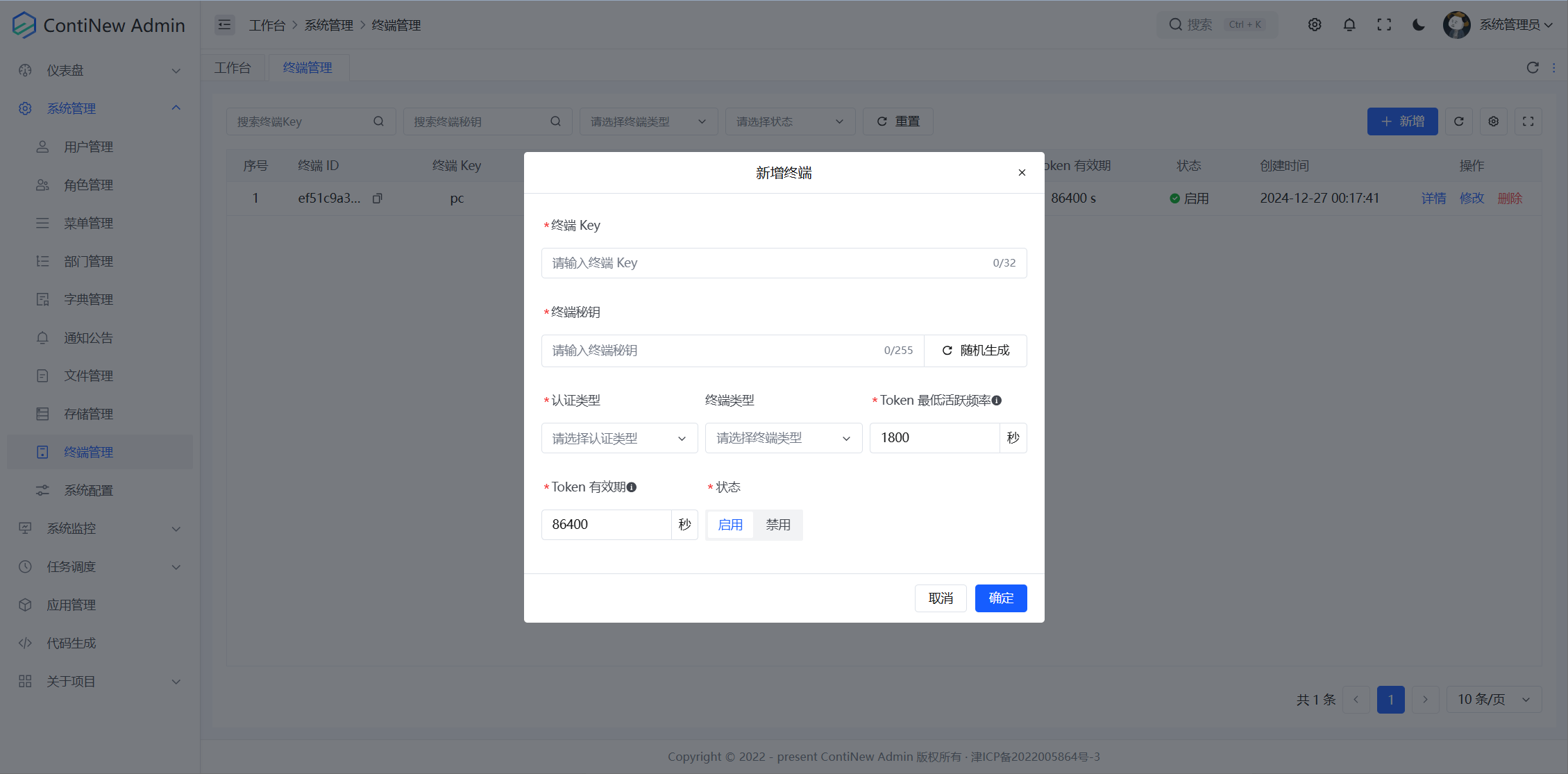Image resolution: width=1568 pixels, height=774 pixels.
Task: Open 用户管理 in sidebar
Action: [x=100, y=146]
